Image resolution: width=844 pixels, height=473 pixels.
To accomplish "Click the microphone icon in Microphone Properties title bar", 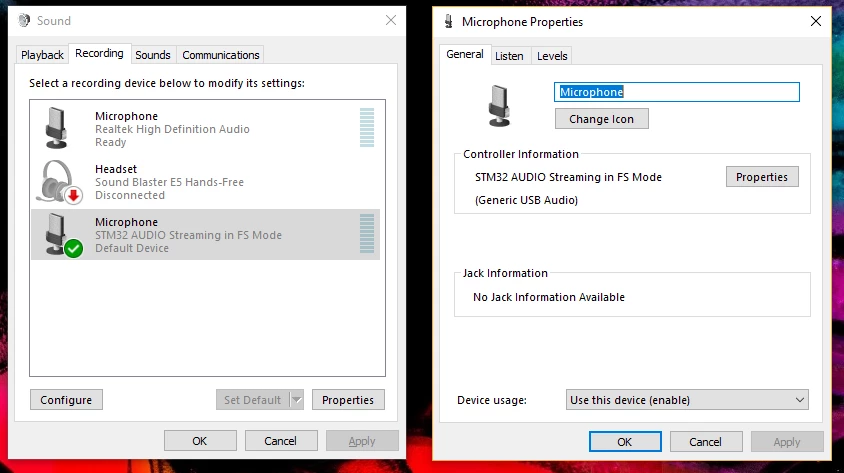I will click(x=448, y=22).
